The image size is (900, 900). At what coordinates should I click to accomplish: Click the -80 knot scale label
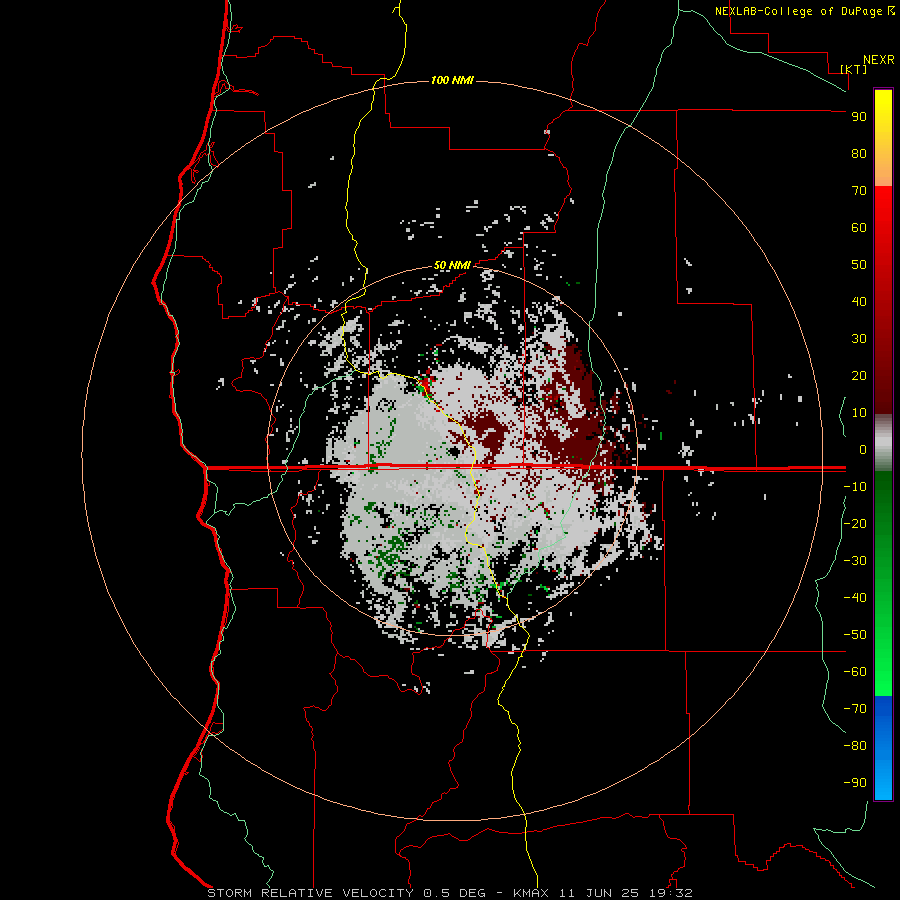click(855, 746)
